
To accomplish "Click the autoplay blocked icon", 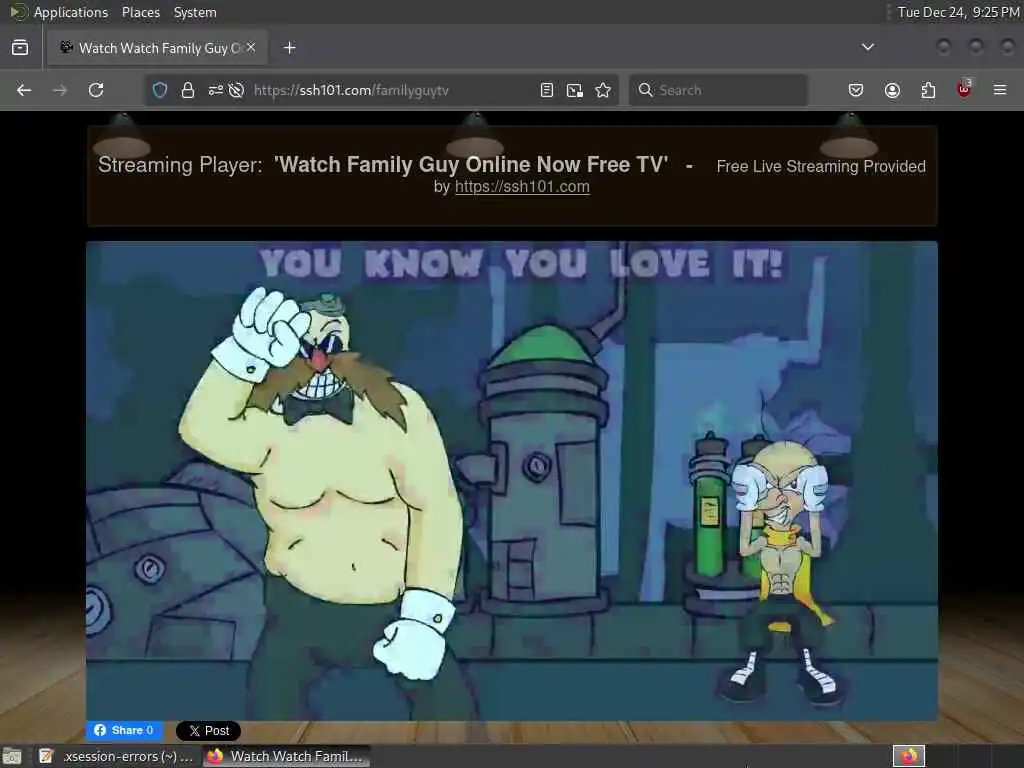I will (236, 90).
